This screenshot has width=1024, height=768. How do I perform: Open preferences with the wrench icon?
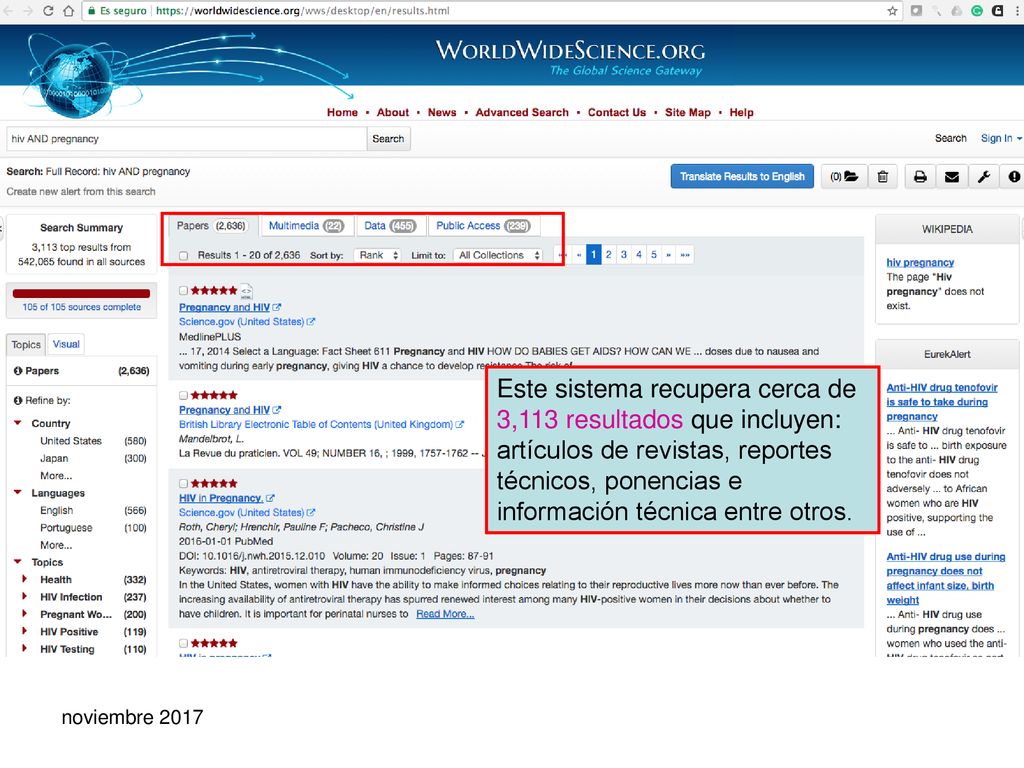pyautogui.click(x=984, y=176)
